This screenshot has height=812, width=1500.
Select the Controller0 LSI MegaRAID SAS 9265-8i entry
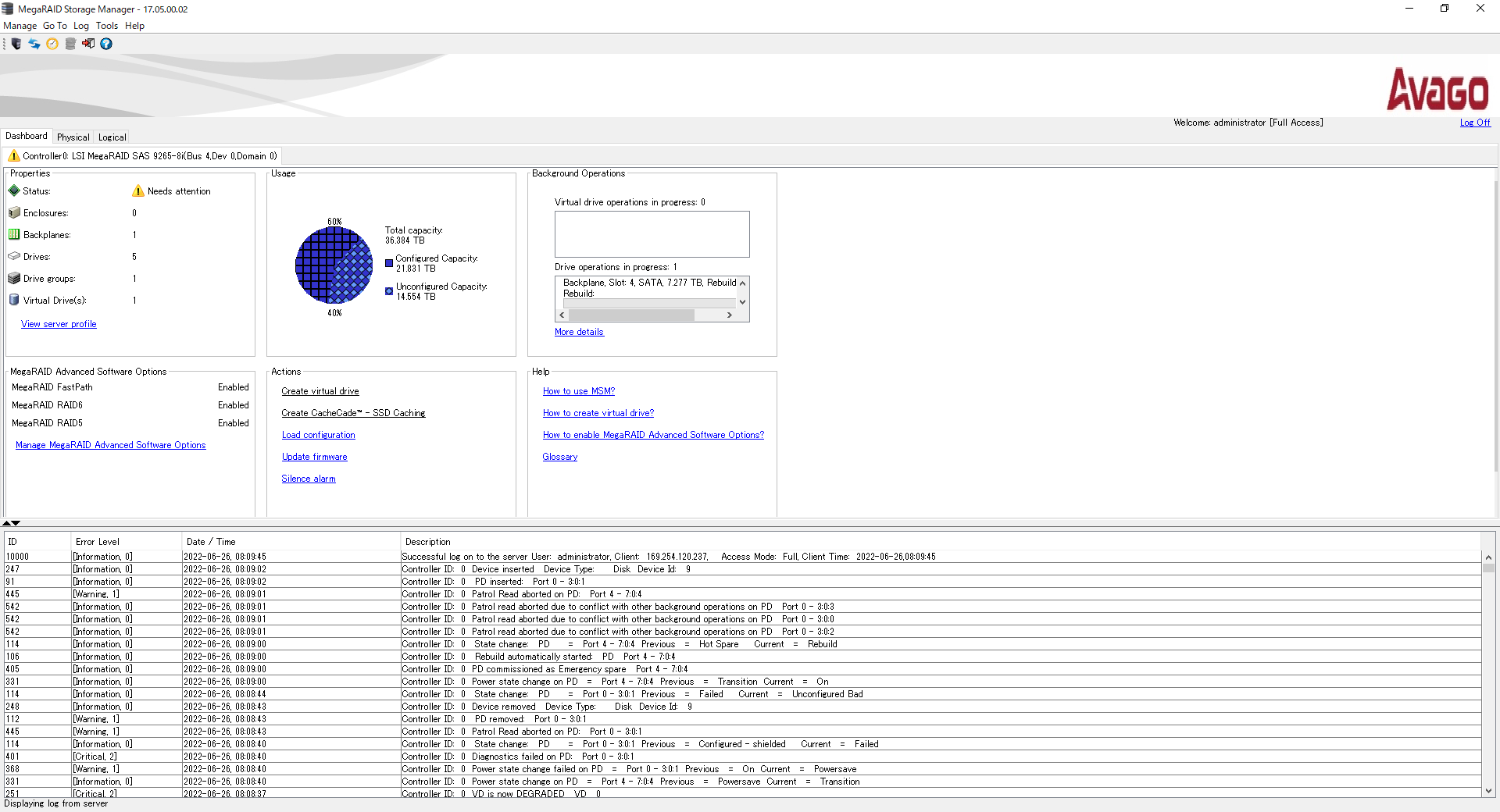tap(142, 155)
